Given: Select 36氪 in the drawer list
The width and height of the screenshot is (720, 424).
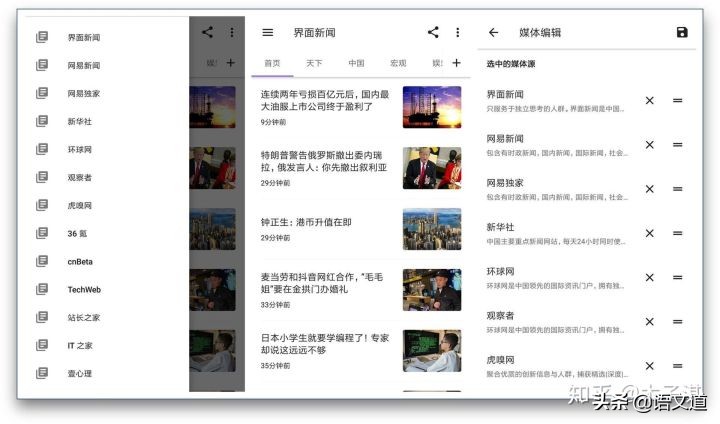Looking at the screenshot, I should point(77,234).
